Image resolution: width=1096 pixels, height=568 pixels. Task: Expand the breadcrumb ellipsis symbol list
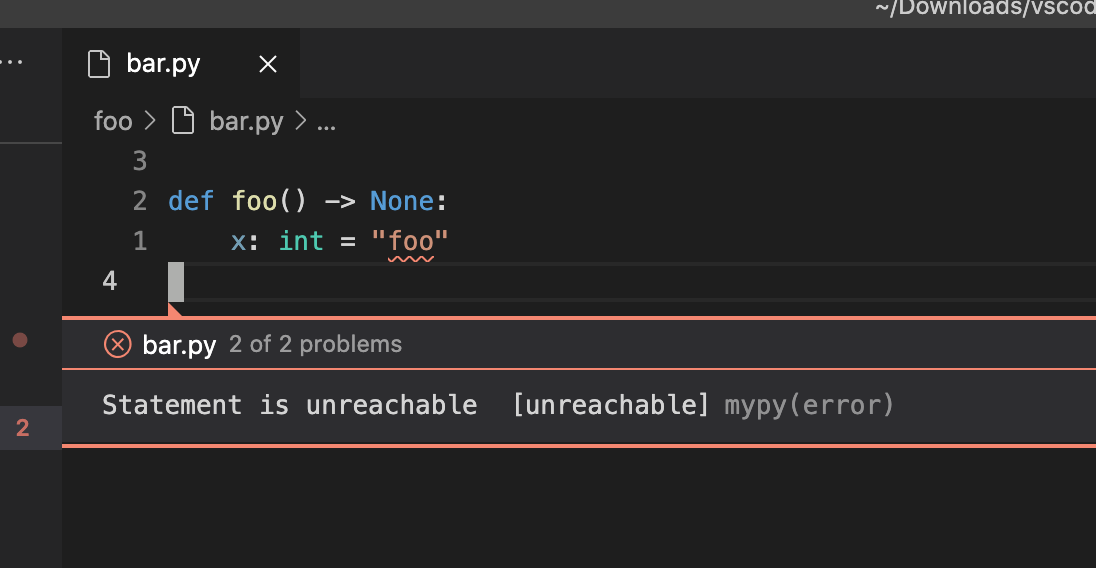pos(326,124)
